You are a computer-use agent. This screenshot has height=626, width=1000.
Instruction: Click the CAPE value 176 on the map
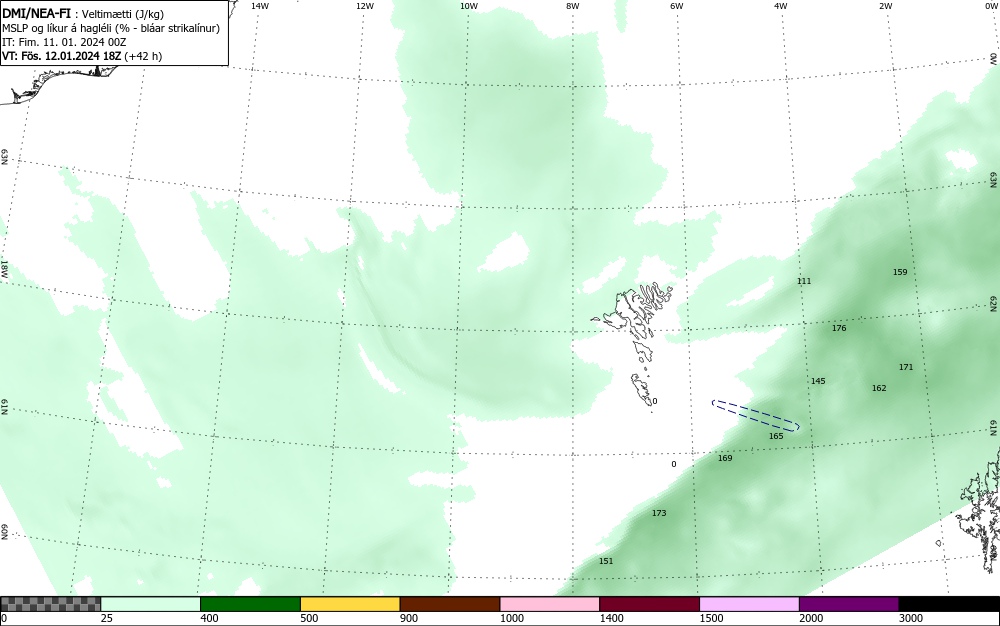pos(839,328)
